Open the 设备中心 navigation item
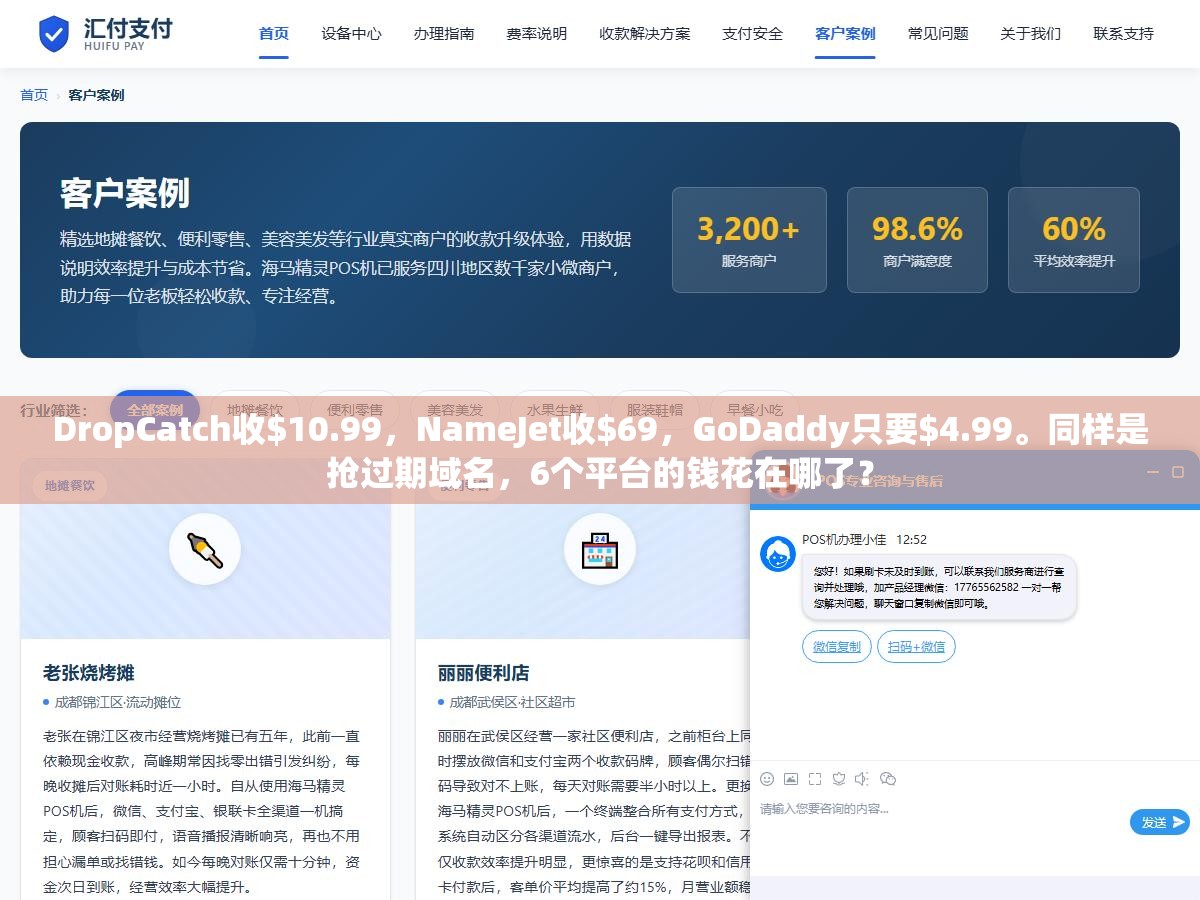1200x900 pixels. point(351,33)
